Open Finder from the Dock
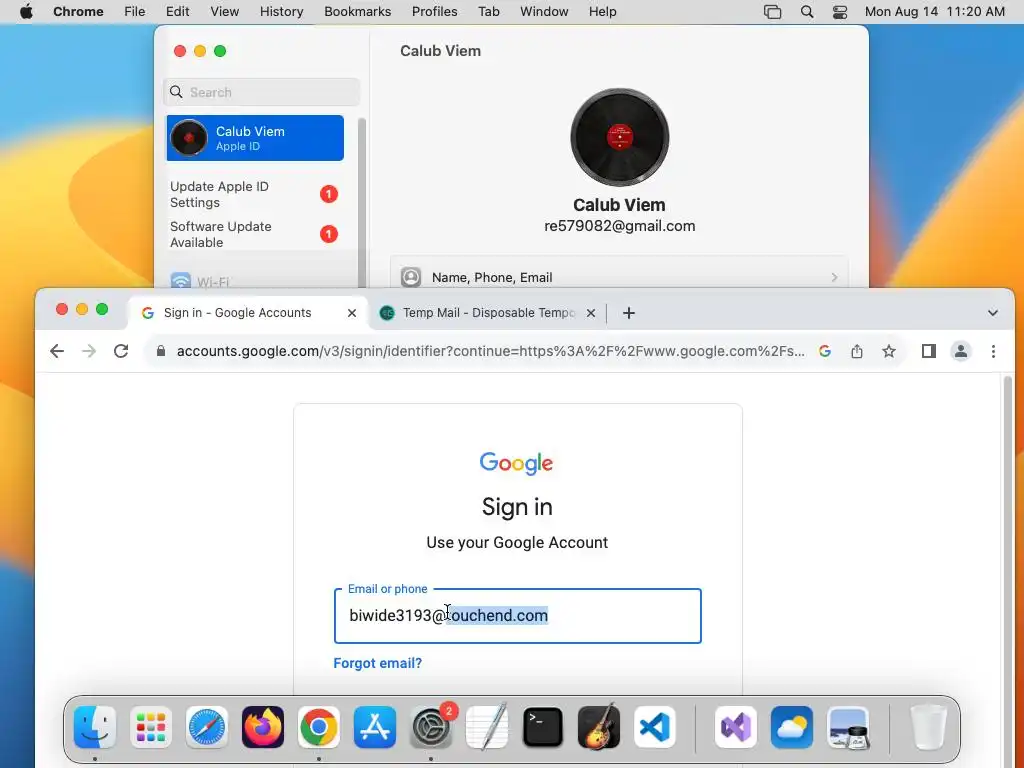1024x768 pixels. click(x=95, y=727)
